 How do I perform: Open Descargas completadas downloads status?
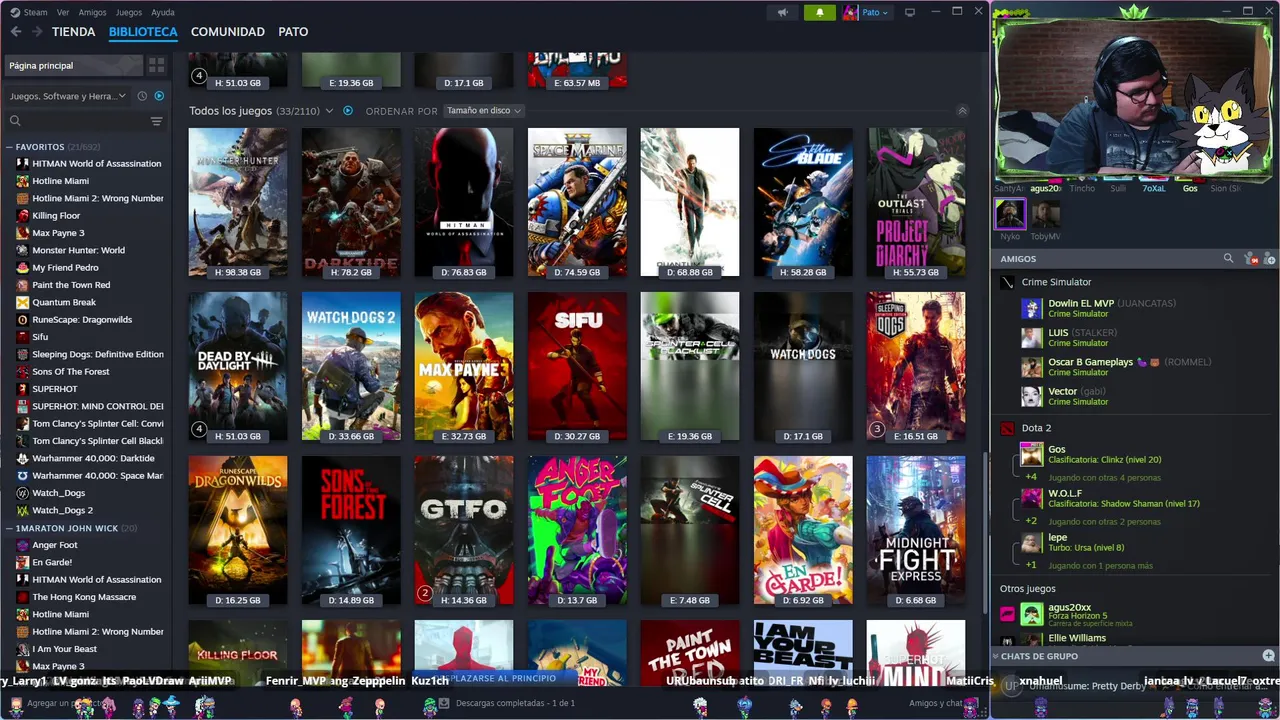click(x=505, y=703)
